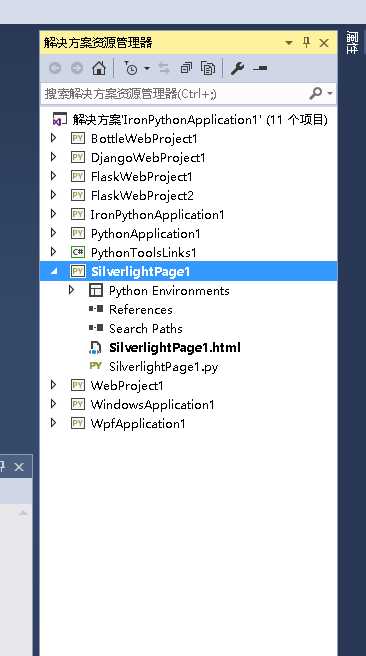Open Properties with the wrench icon
The image size is (366, 656).
click(237, 68)
